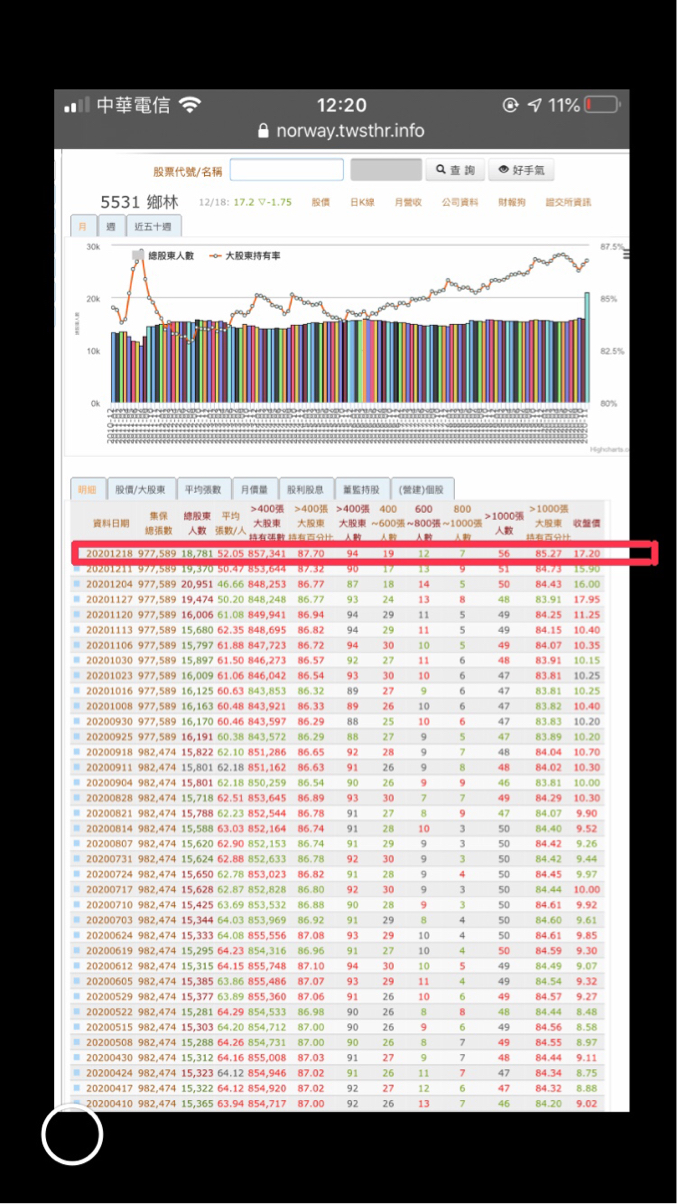This screenshot has height=1204, width=677.
Task: Toggle the 大股東持有率 legend series
Action: [x=245, y=256]
